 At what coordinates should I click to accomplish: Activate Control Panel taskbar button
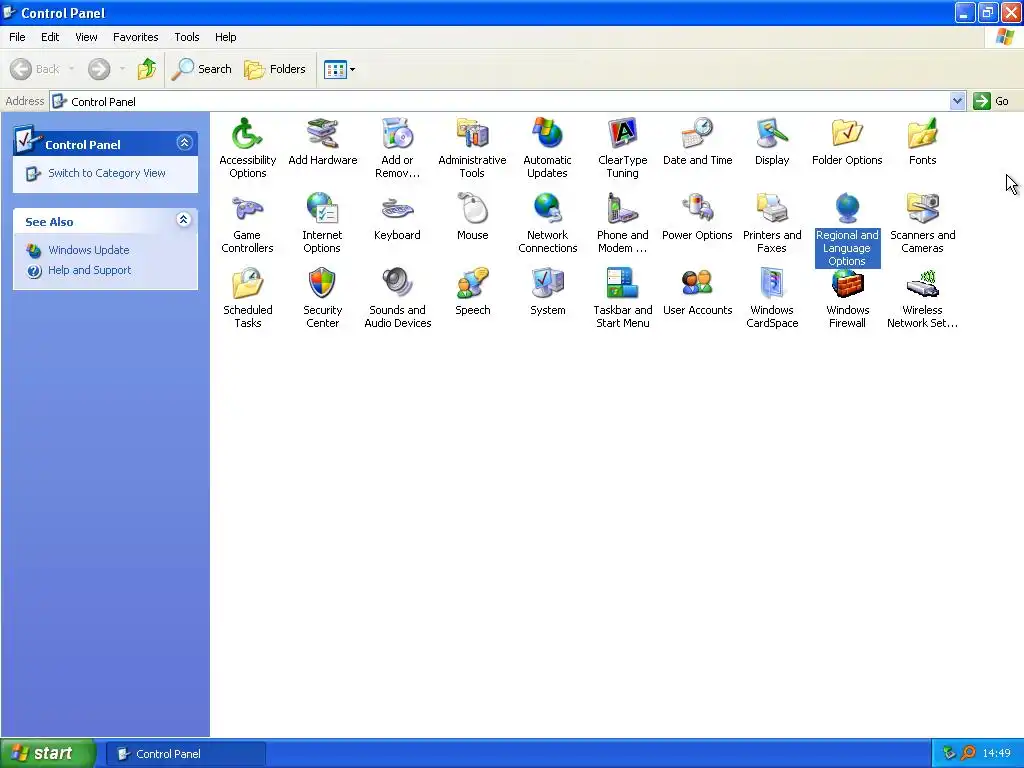point(186,754)
